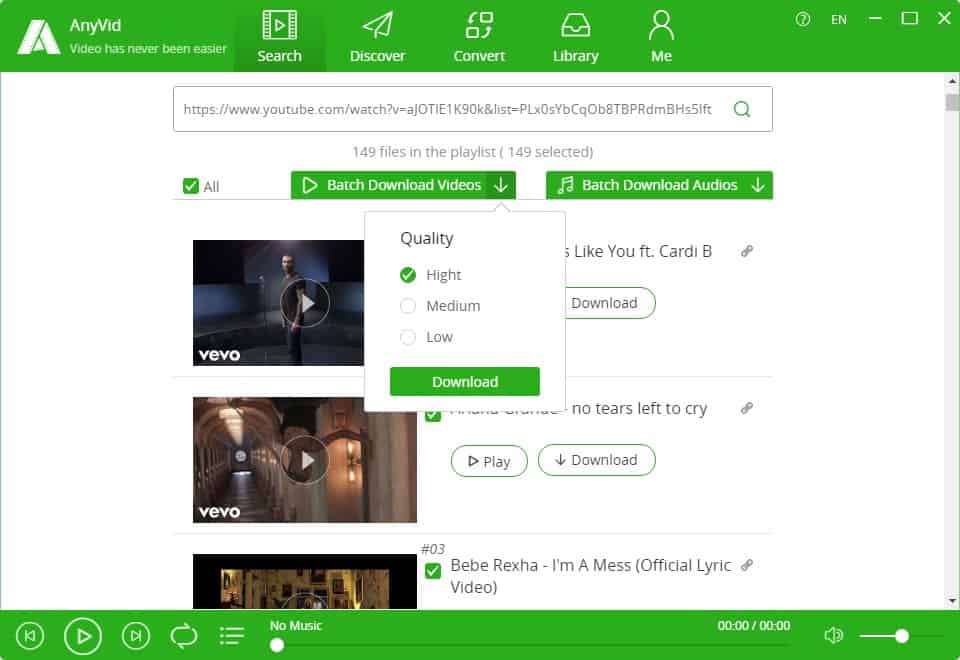This screenshot has width=960, height=660.
Task: Open the Convert tab
Action: pos(479,37)
